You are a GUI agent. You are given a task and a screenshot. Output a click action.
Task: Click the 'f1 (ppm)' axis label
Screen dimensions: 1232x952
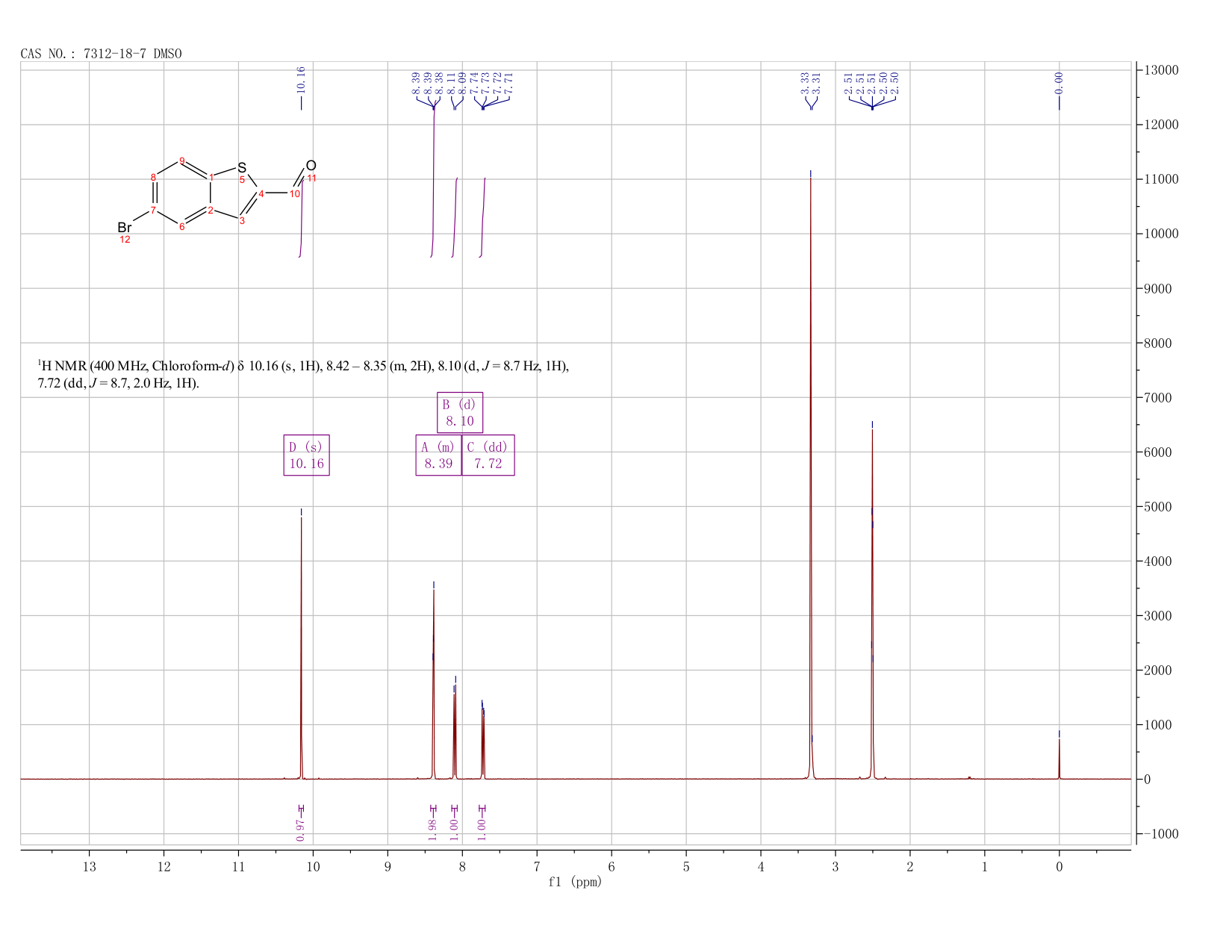pyautogui.click(x=575, y=882)
